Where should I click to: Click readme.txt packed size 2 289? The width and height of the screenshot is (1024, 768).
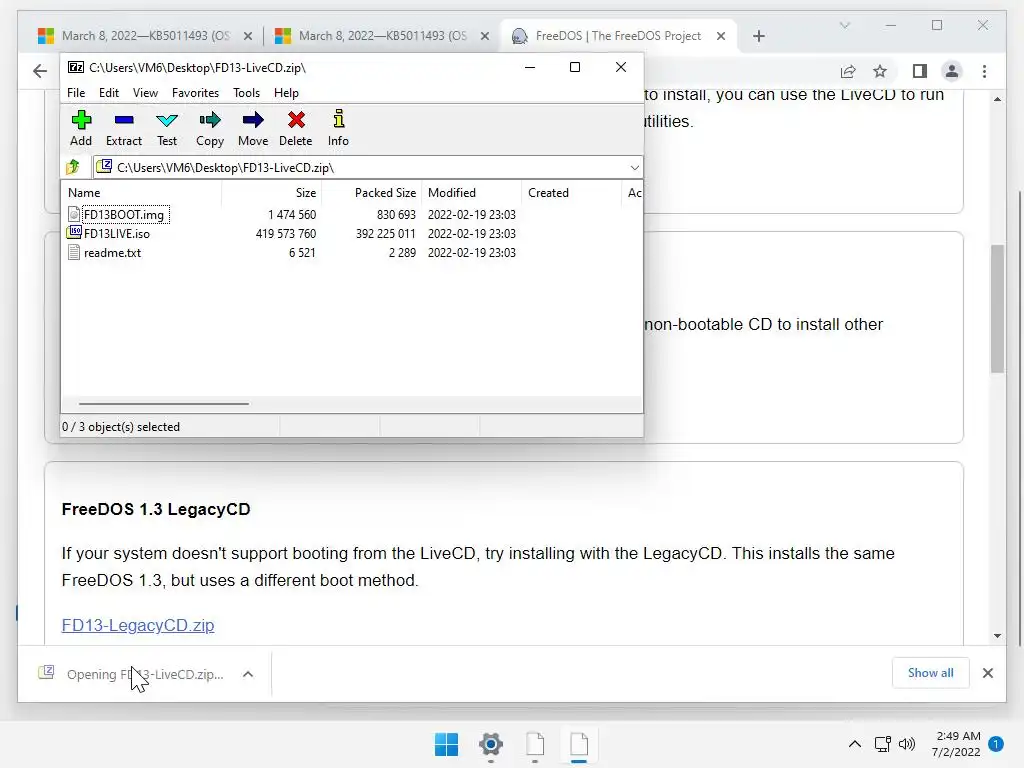click(402, 253)
